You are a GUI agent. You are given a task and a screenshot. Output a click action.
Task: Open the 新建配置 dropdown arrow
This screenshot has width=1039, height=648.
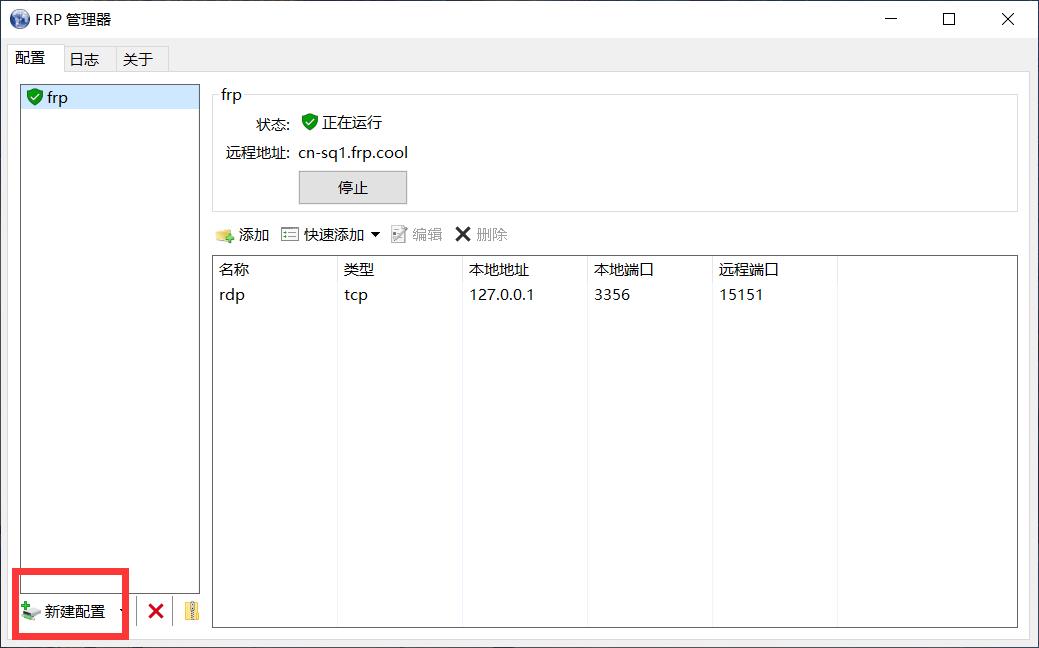coord(121,611)
